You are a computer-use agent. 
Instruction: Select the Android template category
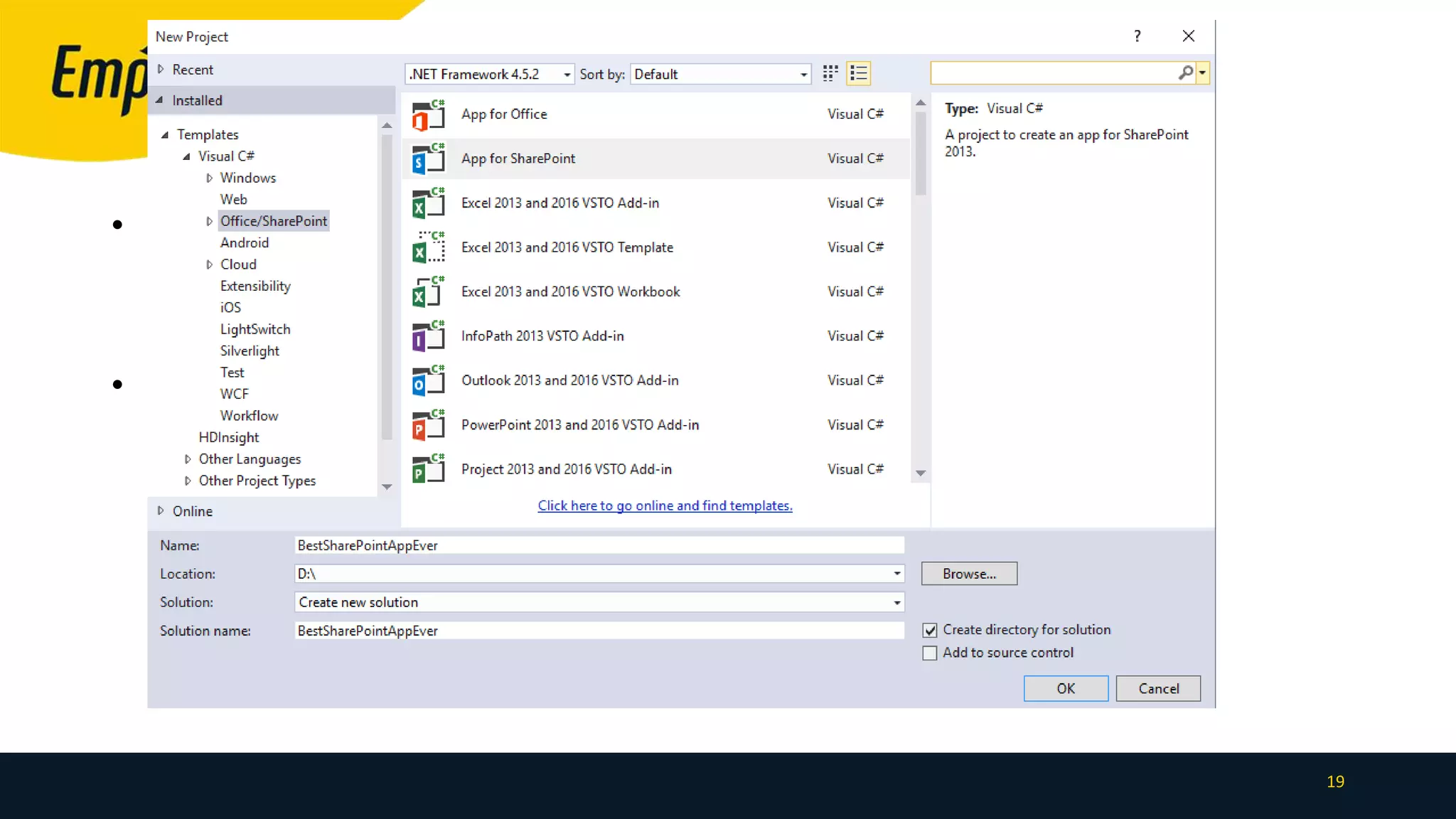245,243
